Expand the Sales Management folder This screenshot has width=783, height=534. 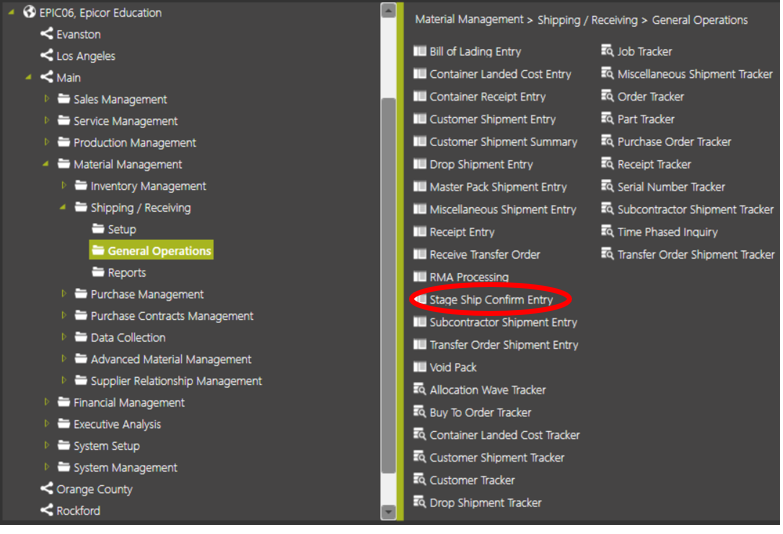point(46,99)
